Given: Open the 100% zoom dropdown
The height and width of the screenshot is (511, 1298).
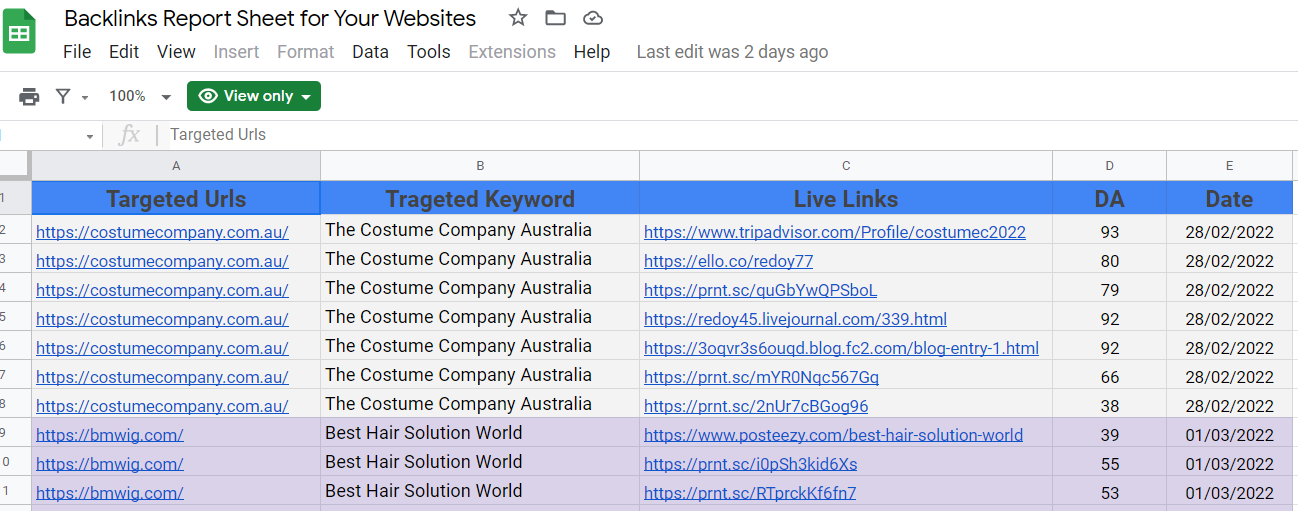Looking at the screenshot, I should pyautogui.click(x=140, y=96).
